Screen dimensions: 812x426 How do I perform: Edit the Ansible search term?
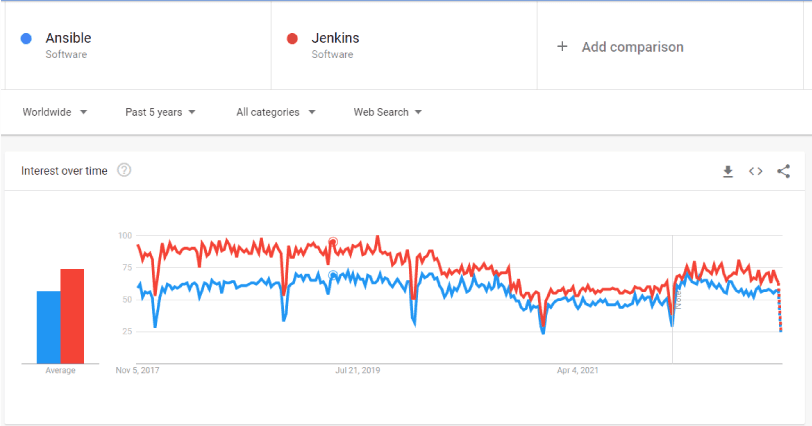tap(68, 39)
